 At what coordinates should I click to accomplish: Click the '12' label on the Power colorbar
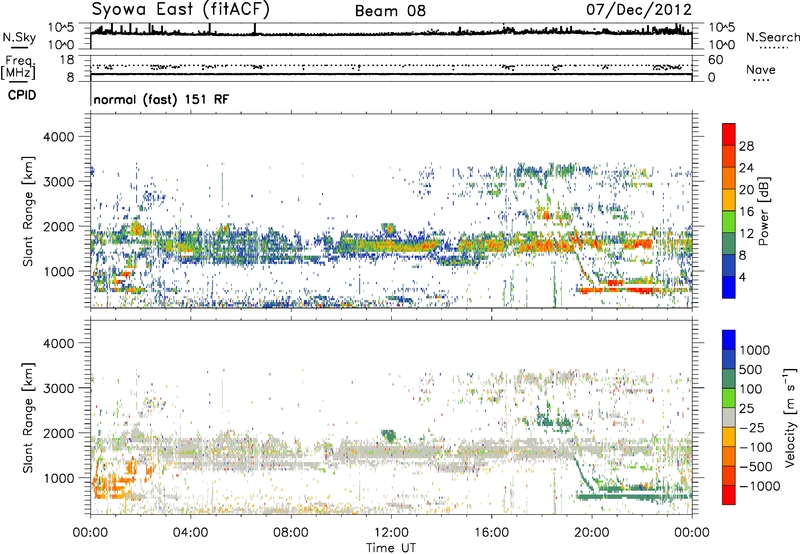746,233
